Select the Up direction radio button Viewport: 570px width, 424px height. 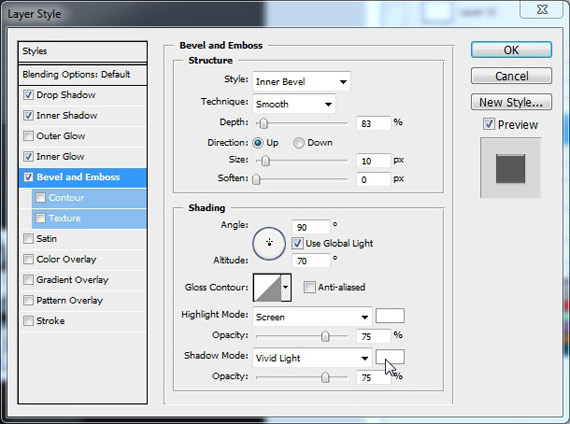coord(258,143)
